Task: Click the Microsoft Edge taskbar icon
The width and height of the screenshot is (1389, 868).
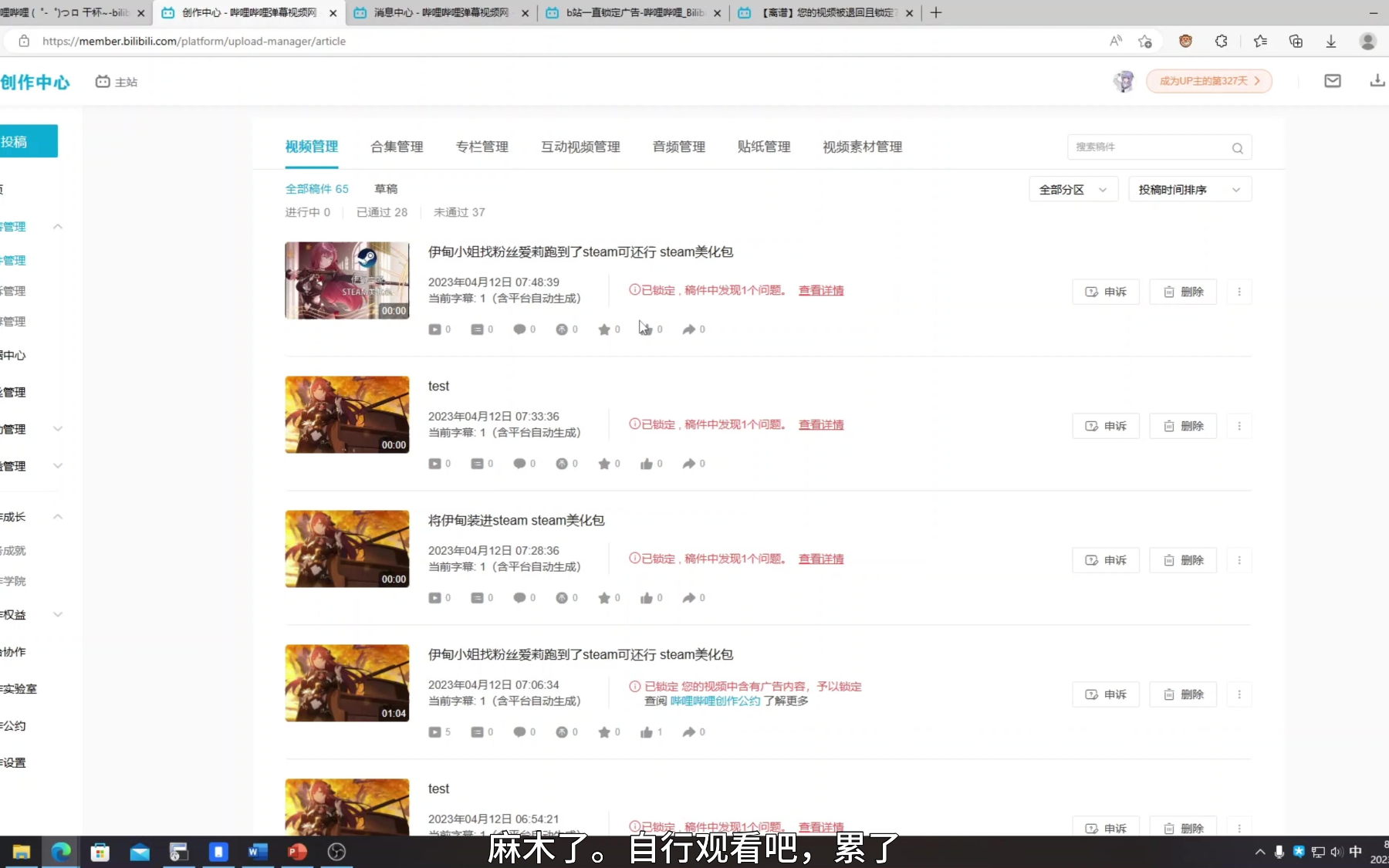Action: point(61,852)
